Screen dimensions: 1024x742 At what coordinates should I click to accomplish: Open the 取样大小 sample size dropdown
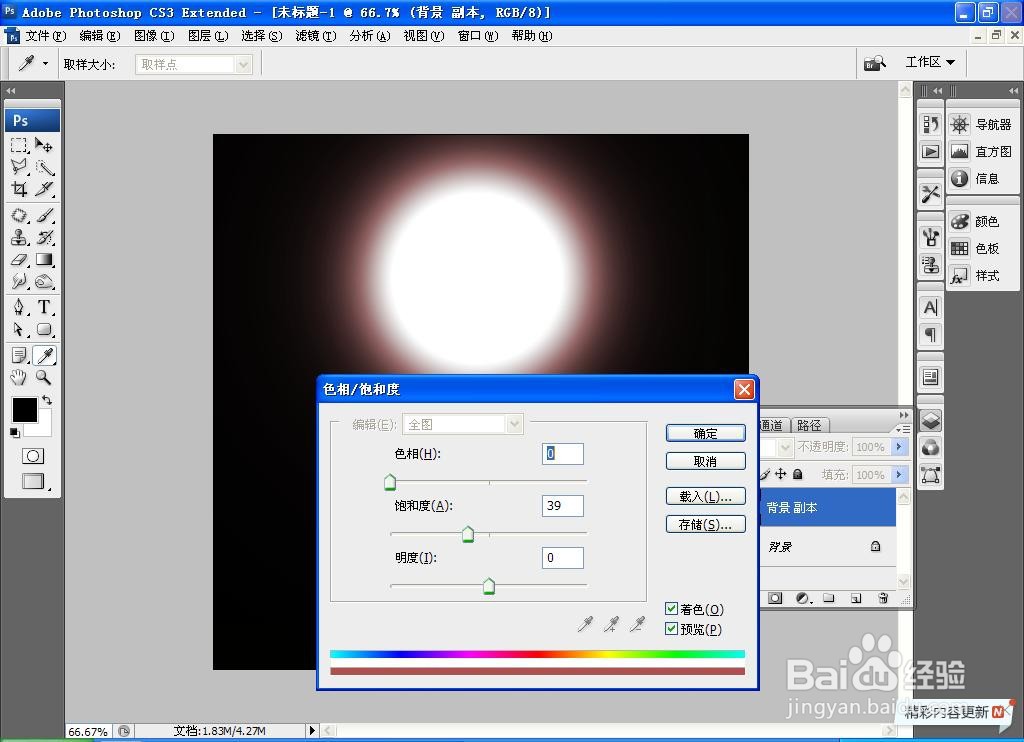coord(243,62)
